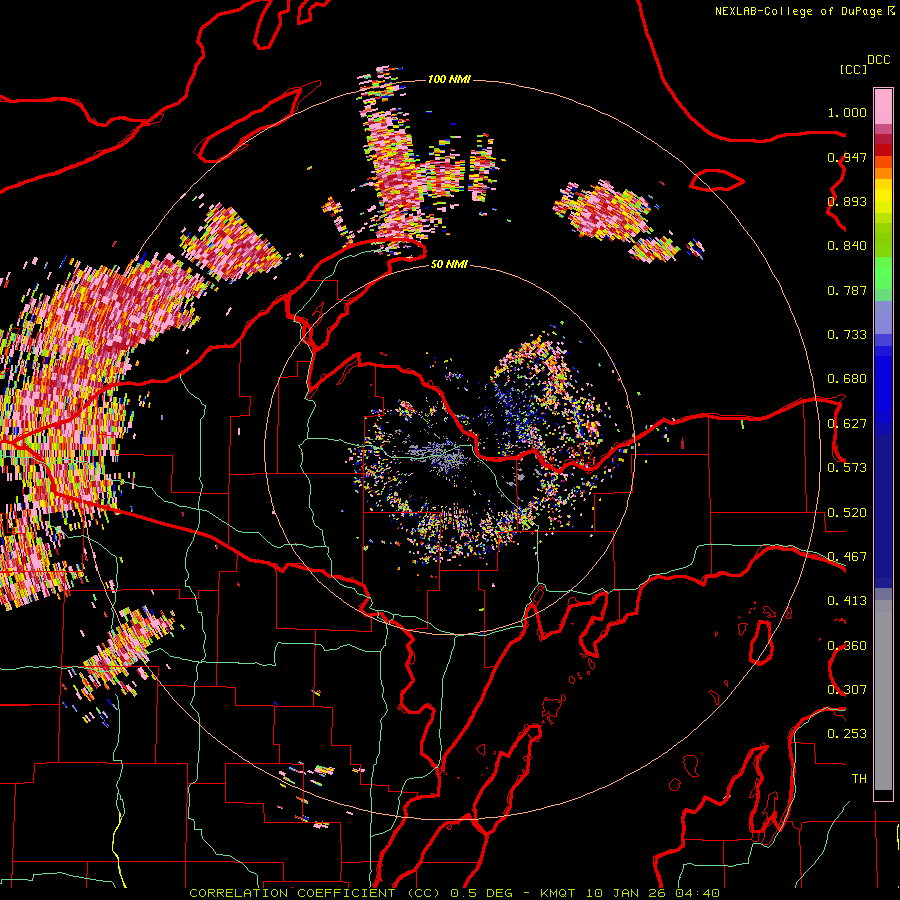Click the 1.000 scale value

[847, 112]
